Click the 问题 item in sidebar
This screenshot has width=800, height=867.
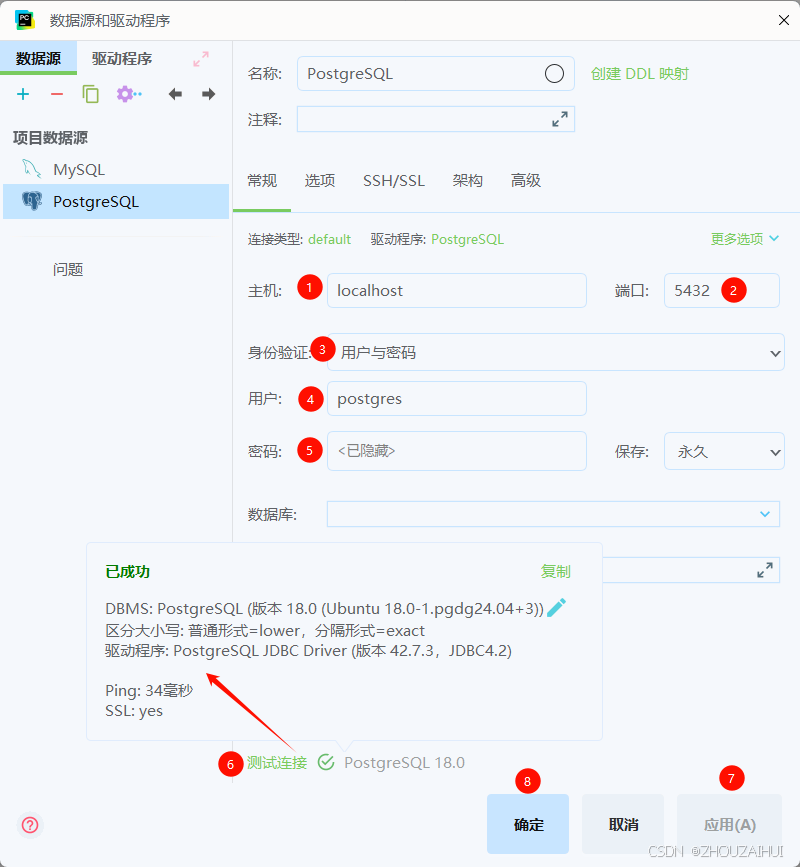(68, 270)
